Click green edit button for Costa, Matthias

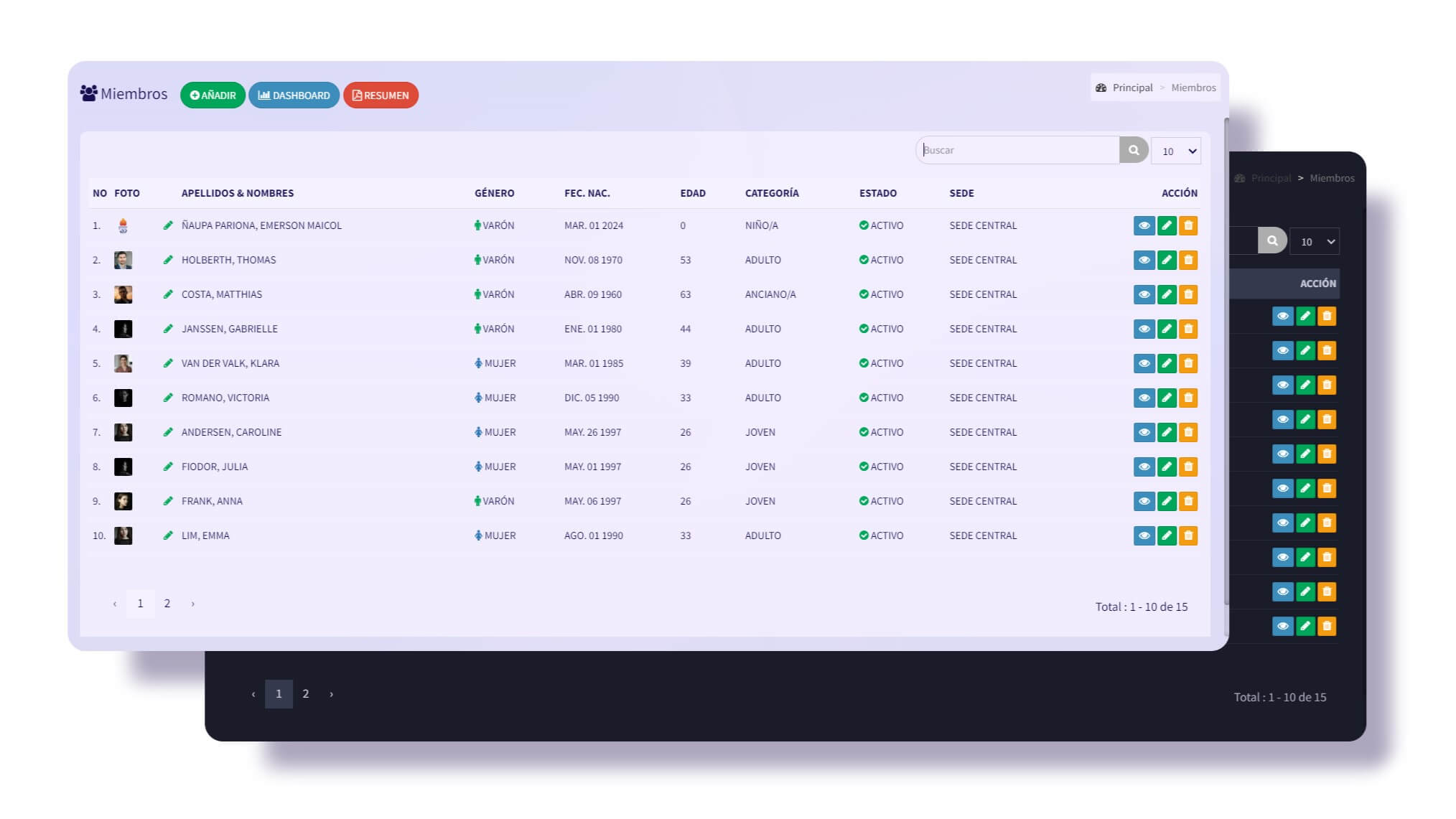point(1167,294)
